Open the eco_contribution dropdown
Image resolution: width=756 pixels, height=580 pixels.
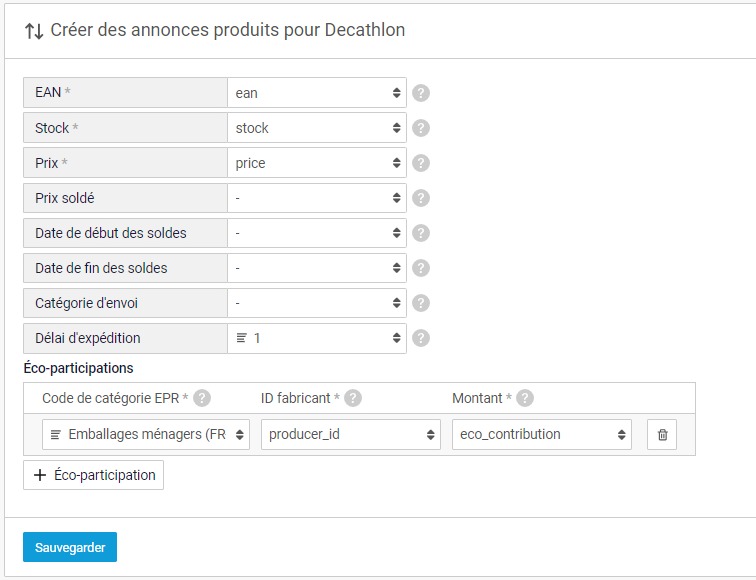click(541, 434)
